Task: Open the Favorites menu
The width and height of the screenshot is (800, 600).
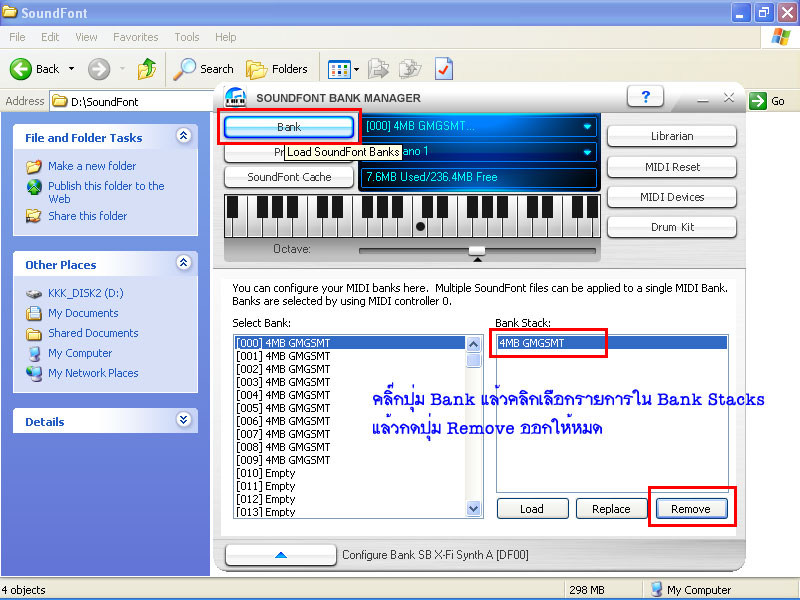Action: click(136, 37)
